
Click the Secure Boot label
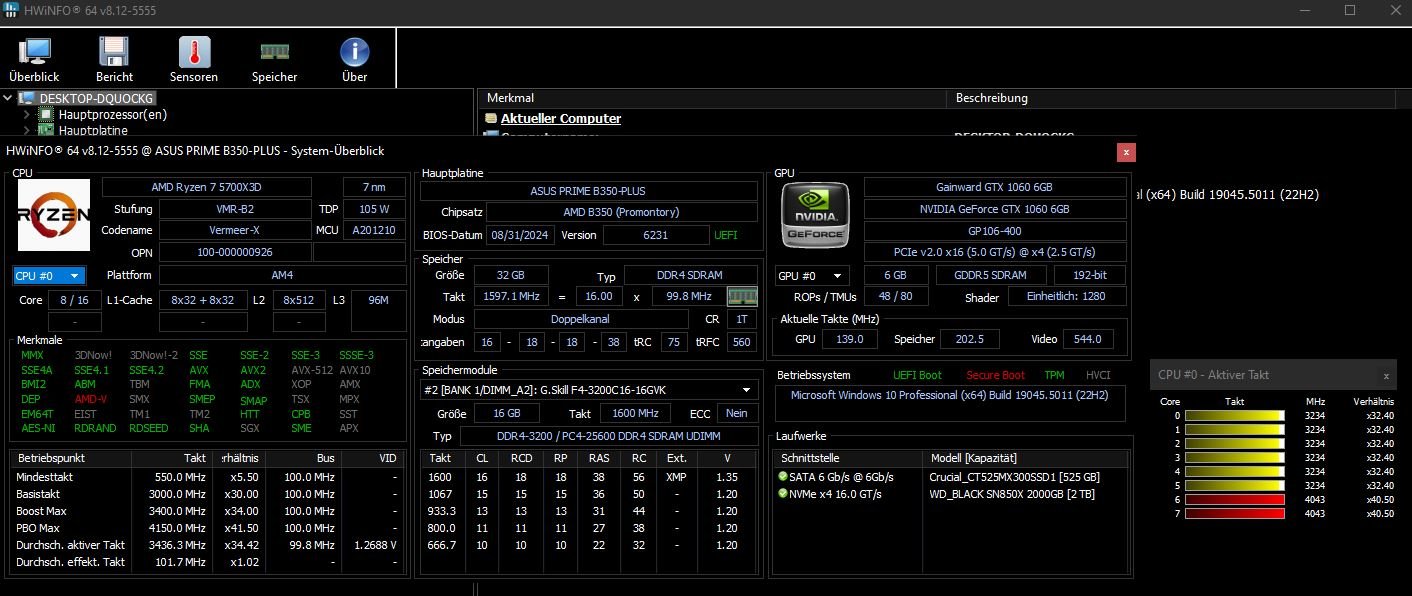pyautogui.click(x=995, y=375)
